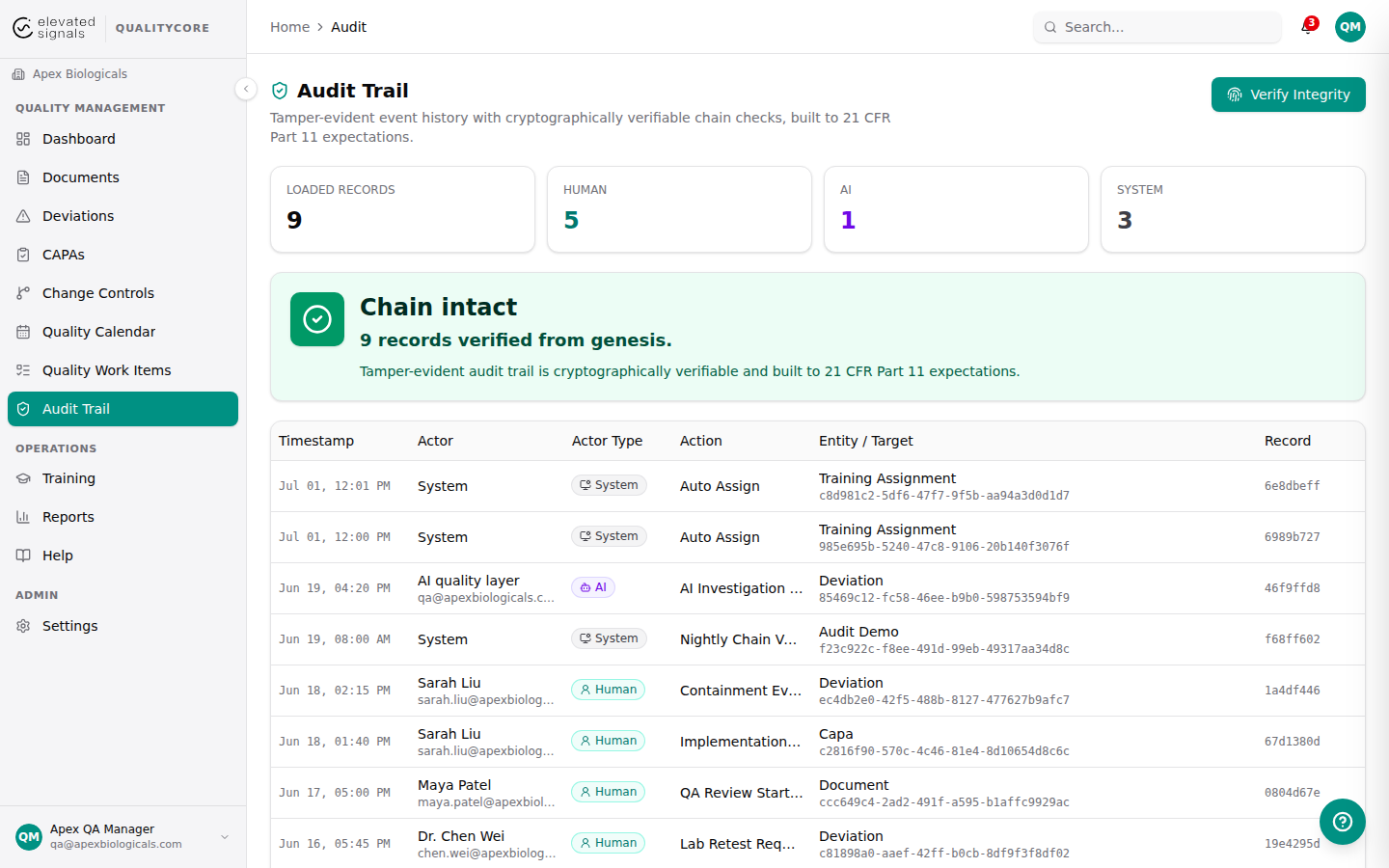Screen dimensions: 1389x868
Task: Open the Training section
Action: click(123, 478)
